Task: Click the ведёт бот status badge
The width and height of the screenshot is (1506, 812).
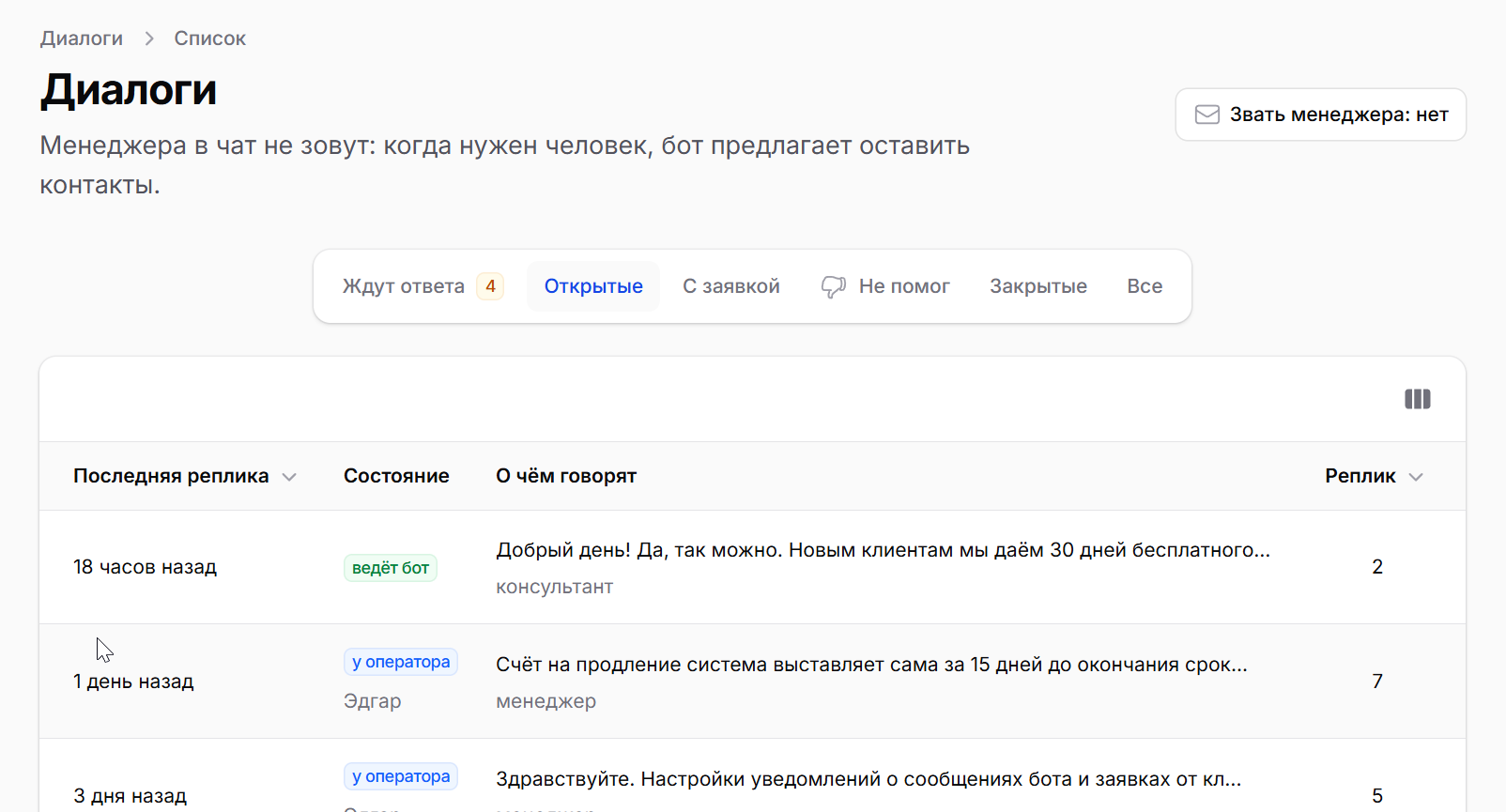Action: pos(391,568)
